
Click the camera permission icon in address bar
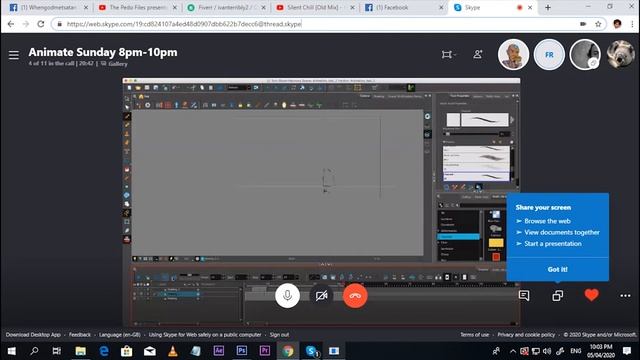583,24
